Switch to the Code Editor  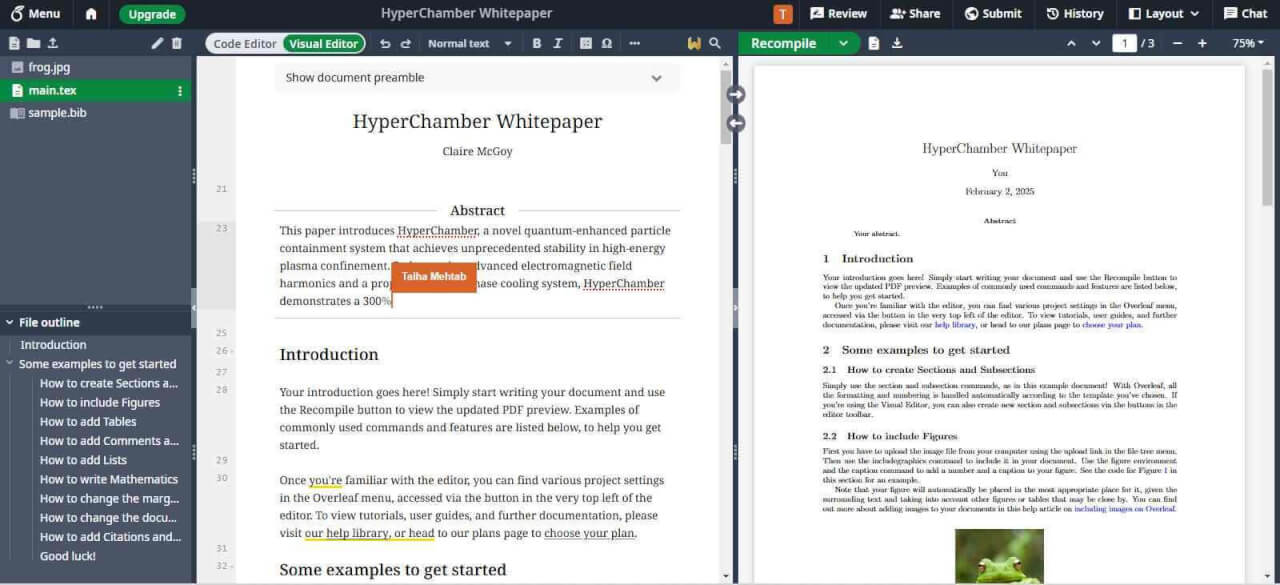pyautogui.click(x=243, y=43)
